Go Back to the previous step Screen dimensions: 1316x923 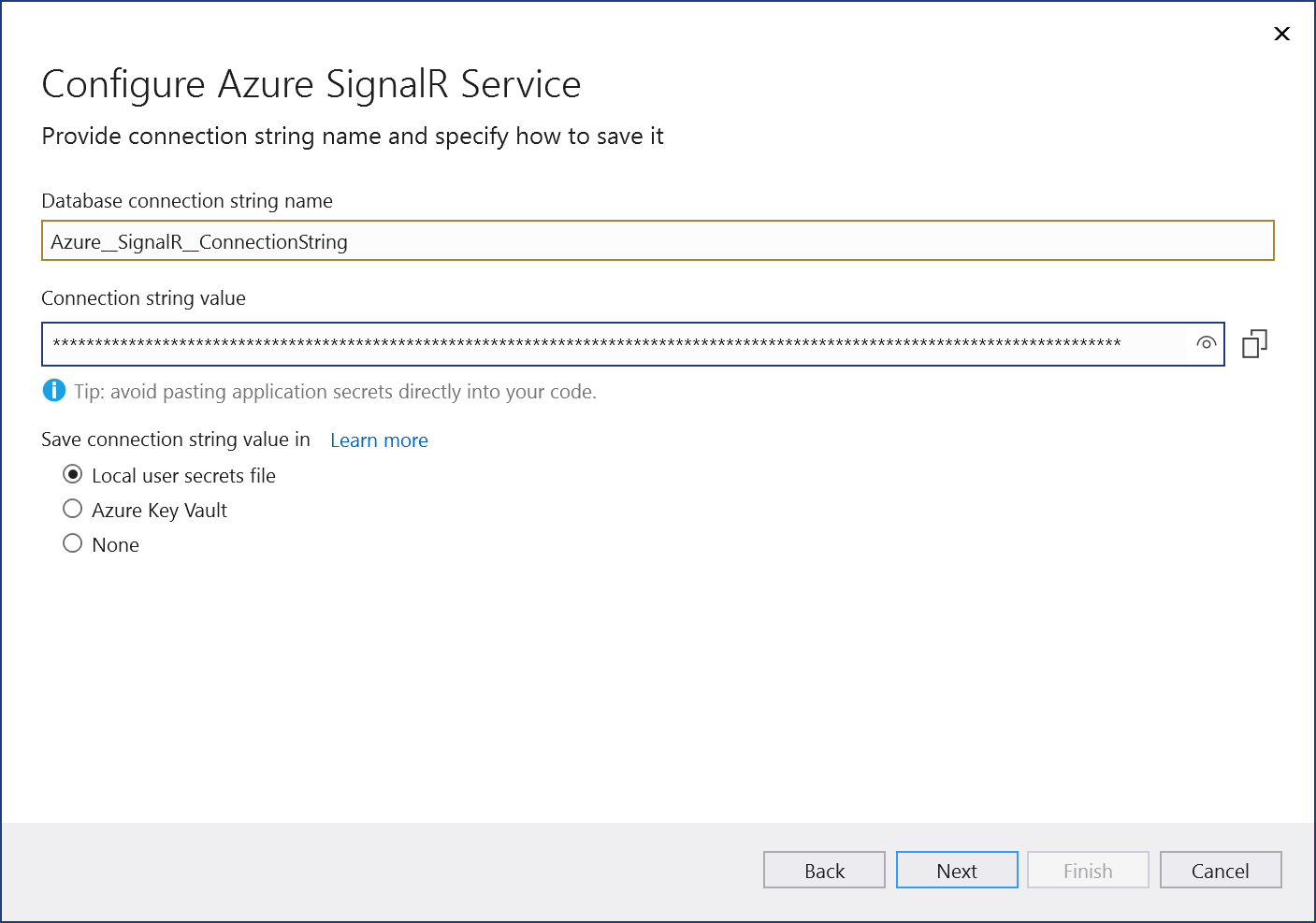[x=824, y=870]
